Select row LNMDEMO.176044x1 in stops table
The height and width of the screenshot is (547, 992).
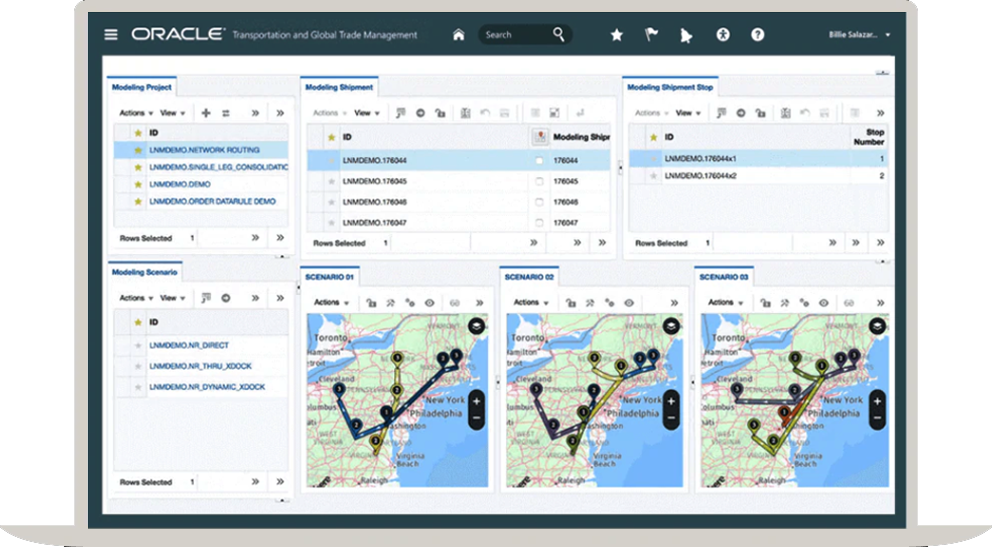[x=759, y=159]
